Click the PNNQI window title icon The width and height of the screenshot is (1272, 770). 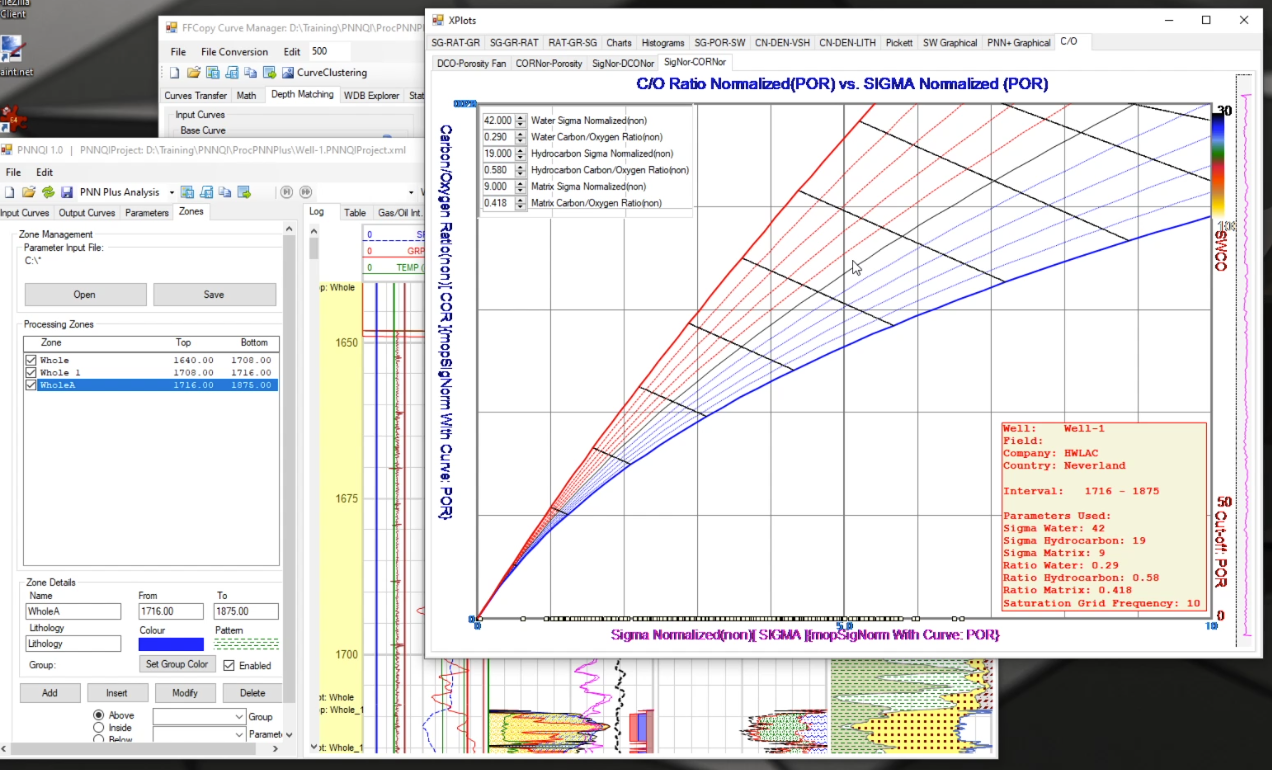click(8, 150)
